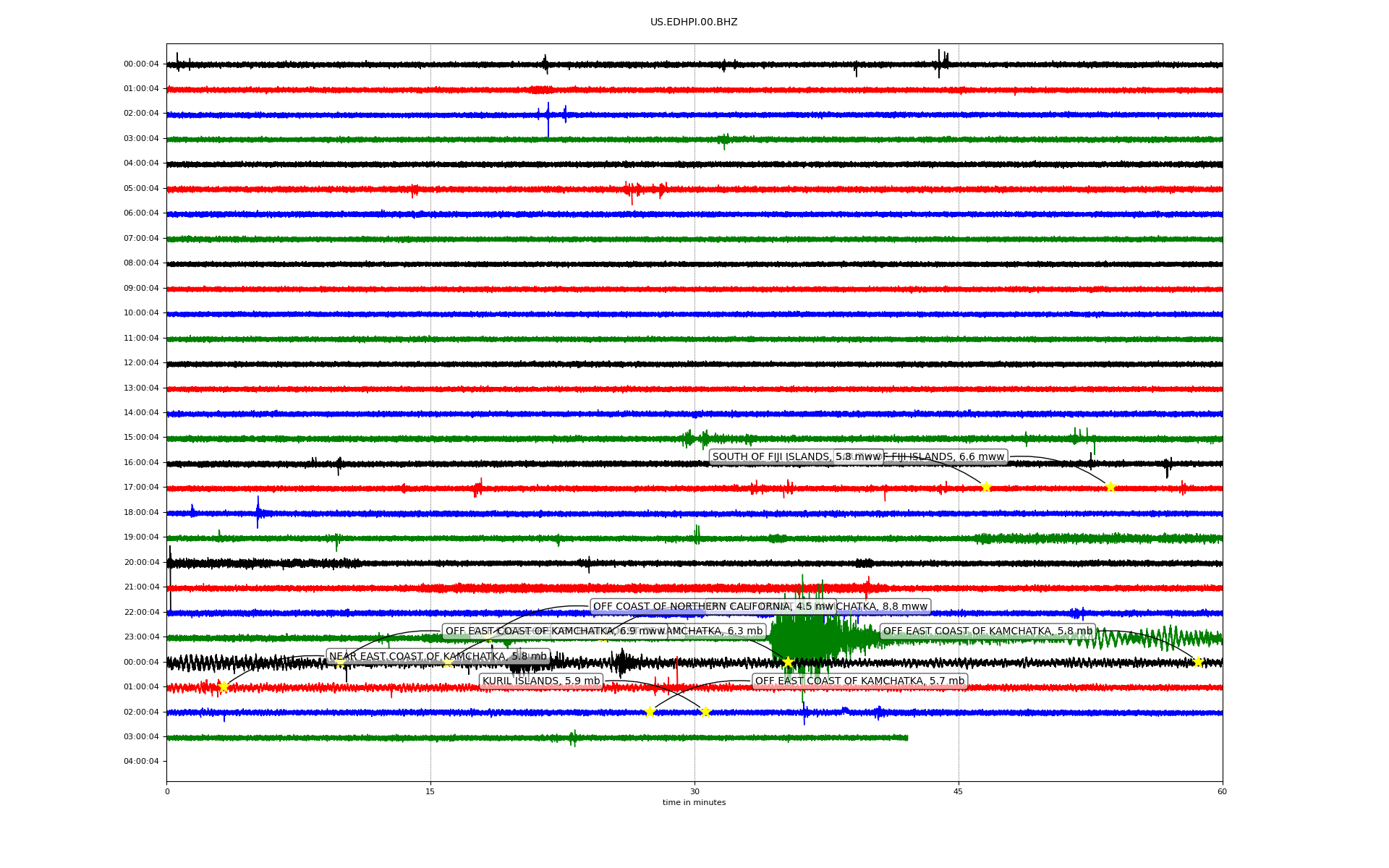Click the OFF EAST COAST OF KAMCHATKA, 5.7 mb label

pyautogui.click(x=859, y=681)
